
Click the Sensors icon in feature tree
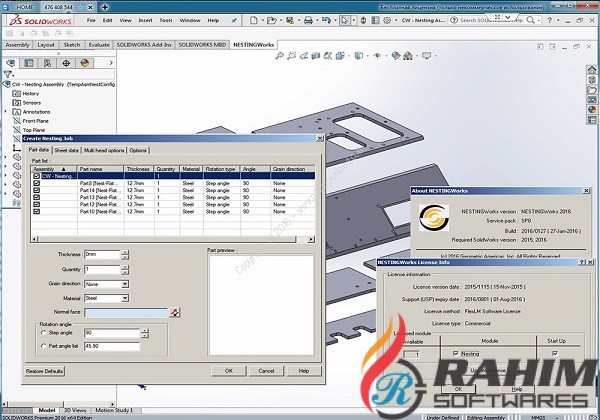click(x=16, y=101)
